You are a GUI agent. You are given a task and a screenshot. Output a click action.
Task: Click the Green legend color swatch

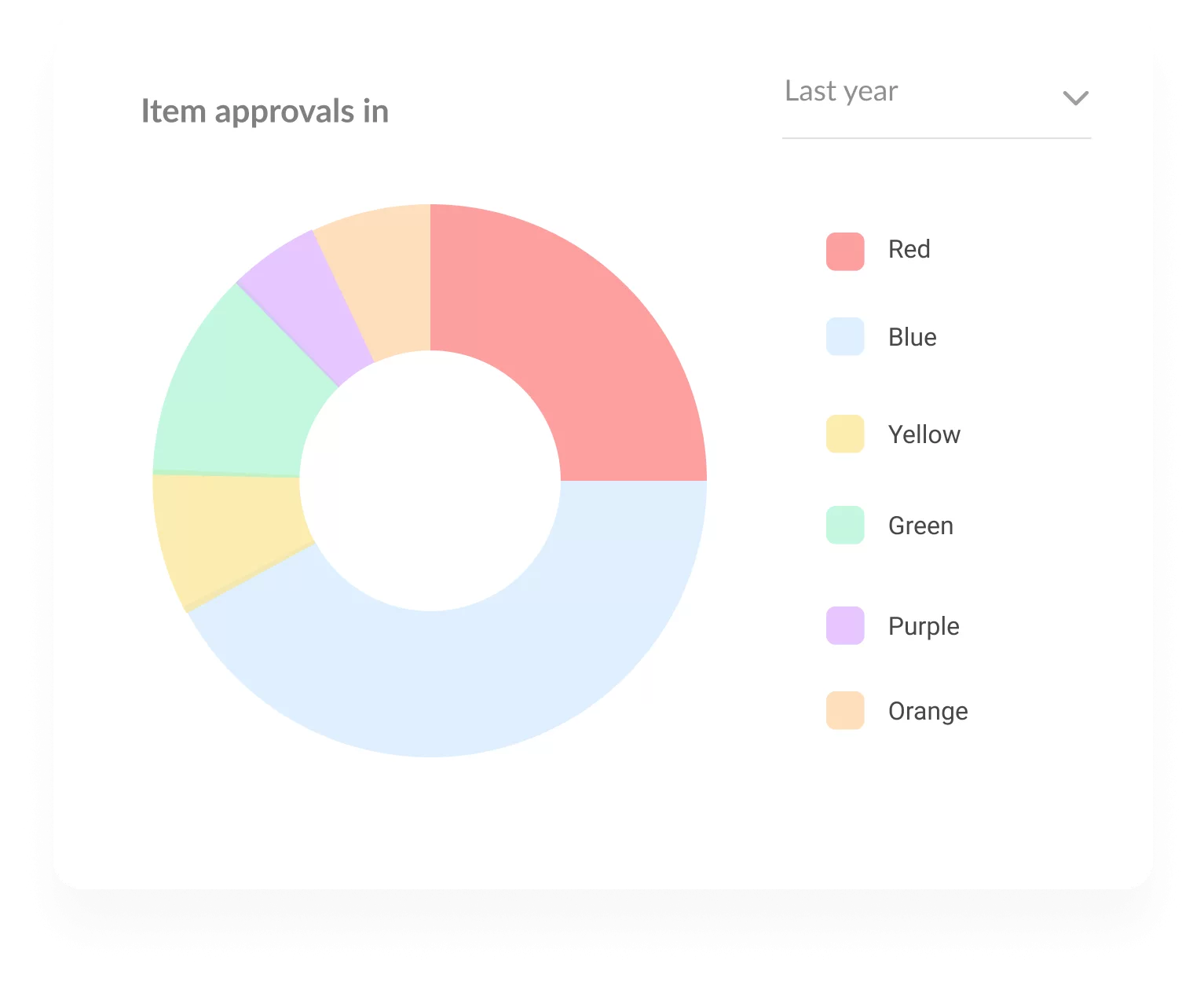(x=845, y=526)
